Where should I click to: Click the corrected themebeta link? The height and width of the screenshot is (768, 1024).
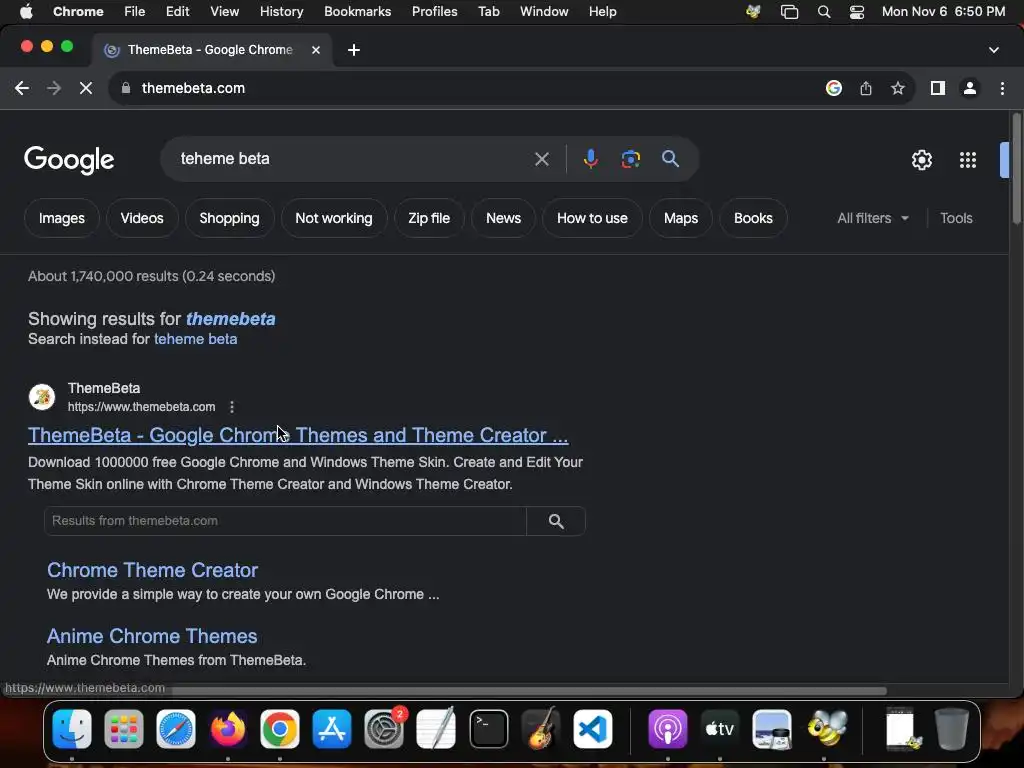pos(231,319)
